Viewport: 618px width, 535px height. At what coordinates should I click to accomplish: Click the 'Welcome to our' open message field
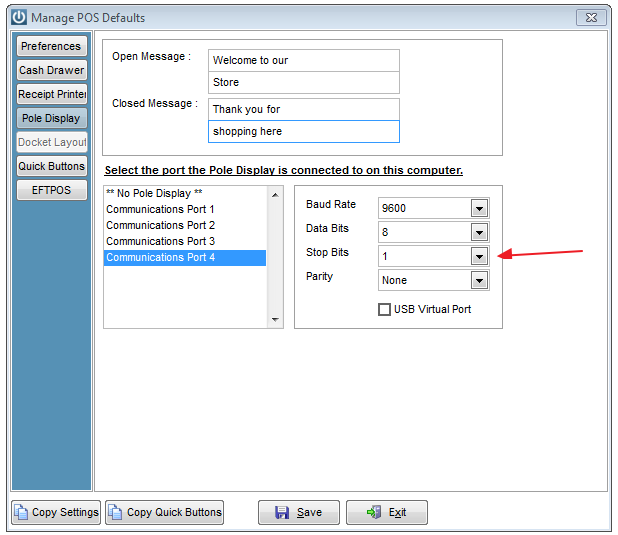click(x=303, y=60)
